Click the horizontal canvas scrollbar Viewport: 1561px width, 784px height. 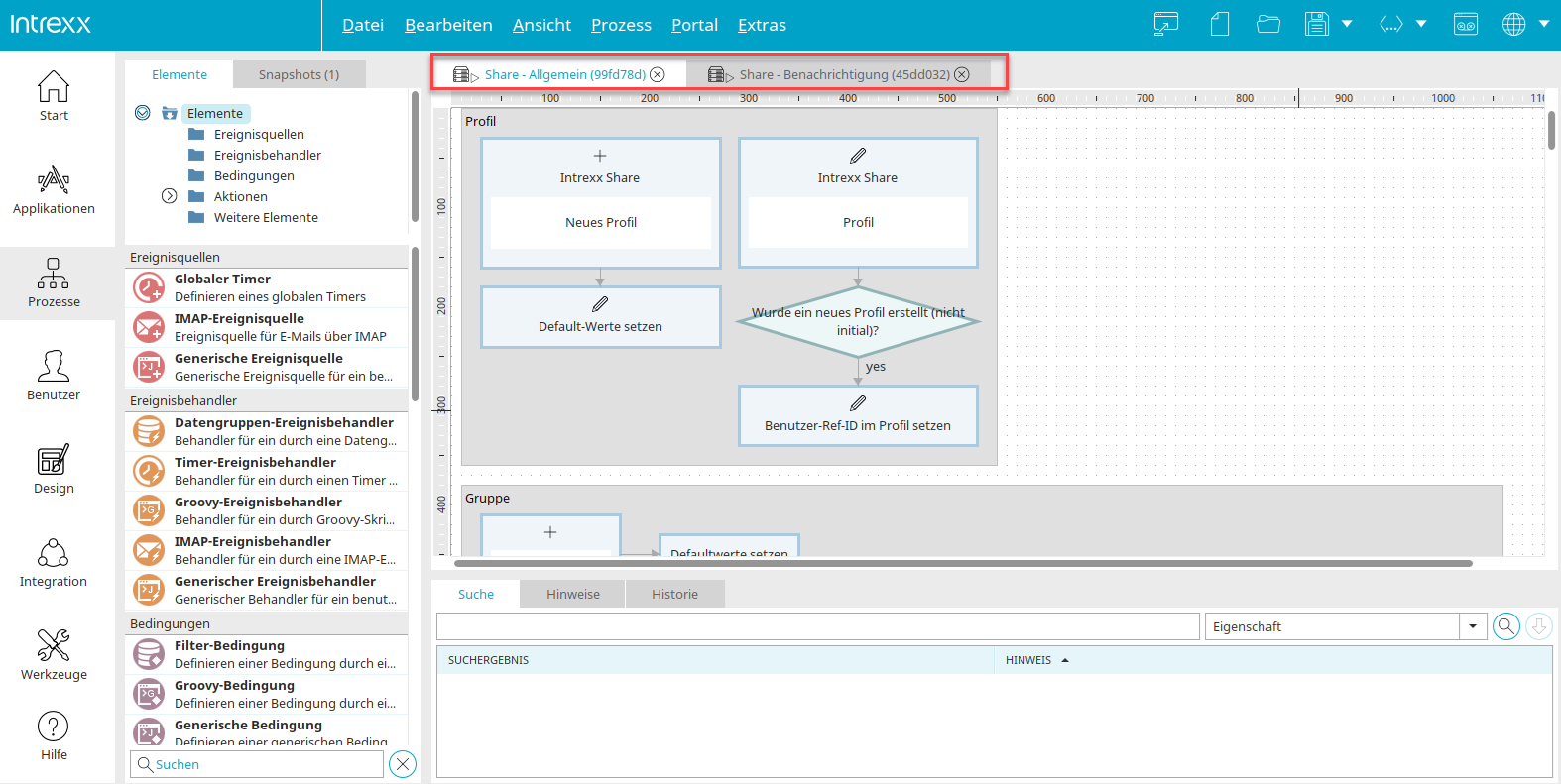pyautogui.click(x=962, y=563)
